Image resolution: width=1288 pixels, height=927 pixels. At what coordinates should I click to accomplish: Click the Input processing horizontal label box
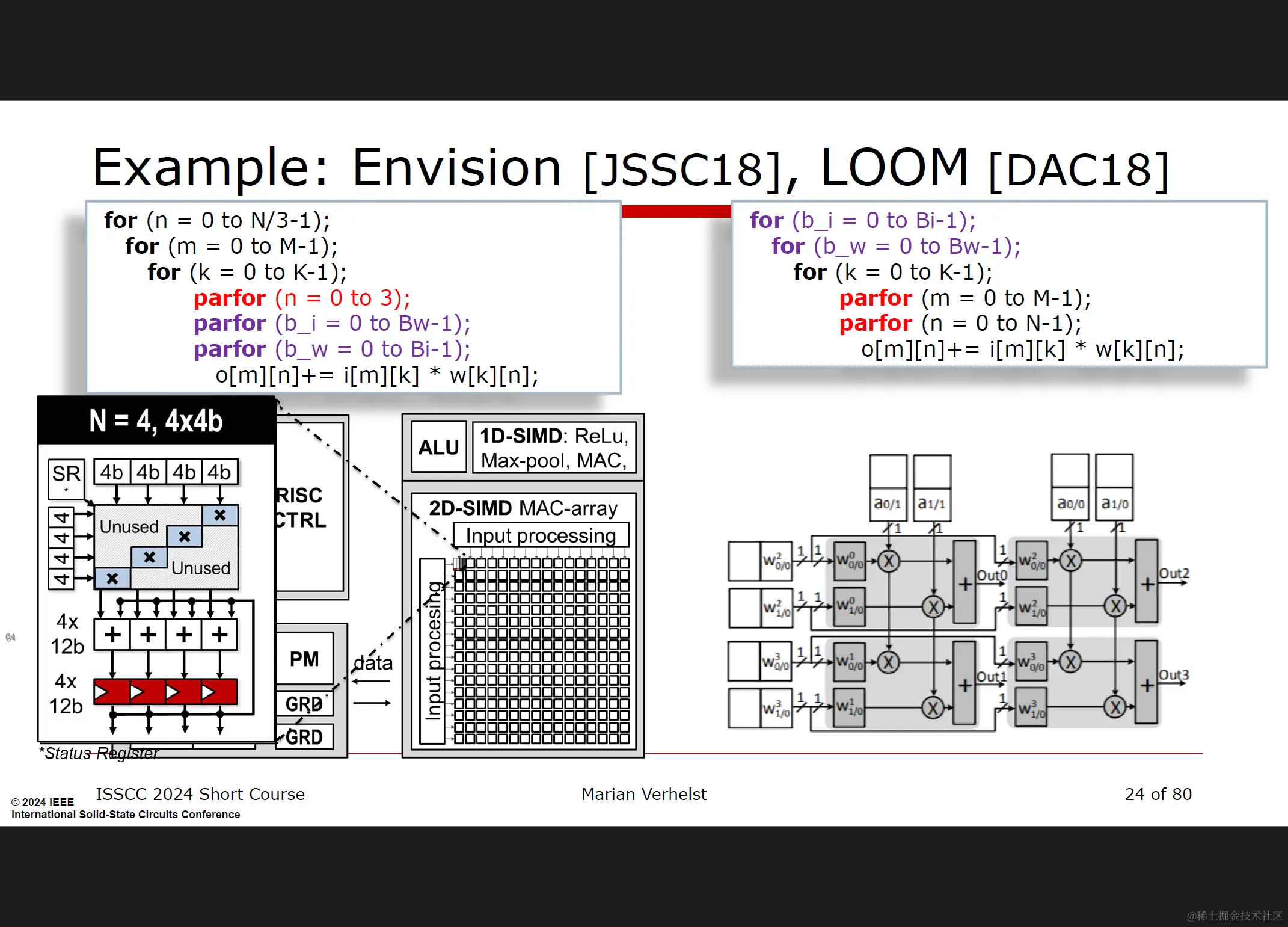click(540, 535)
